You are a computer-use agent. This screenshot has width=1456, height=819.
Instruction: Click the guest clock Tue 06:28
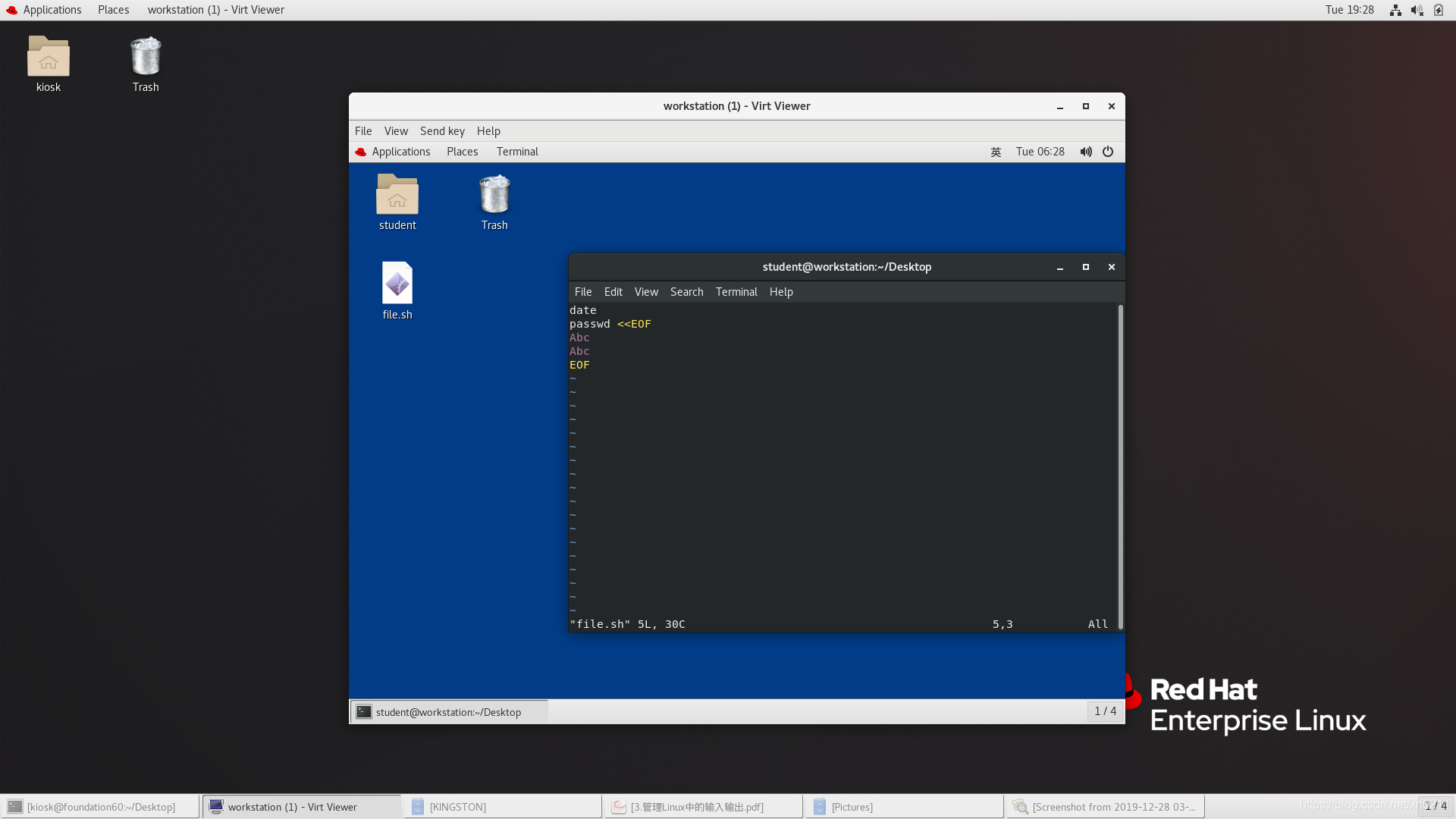pyautogui.click(x=1040, y=152)
